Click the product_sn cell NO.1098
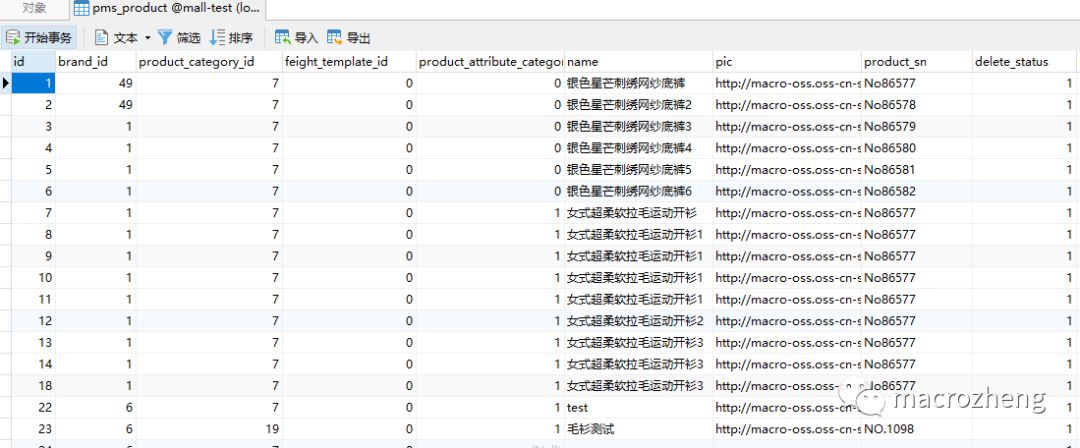 pos(917,429)
